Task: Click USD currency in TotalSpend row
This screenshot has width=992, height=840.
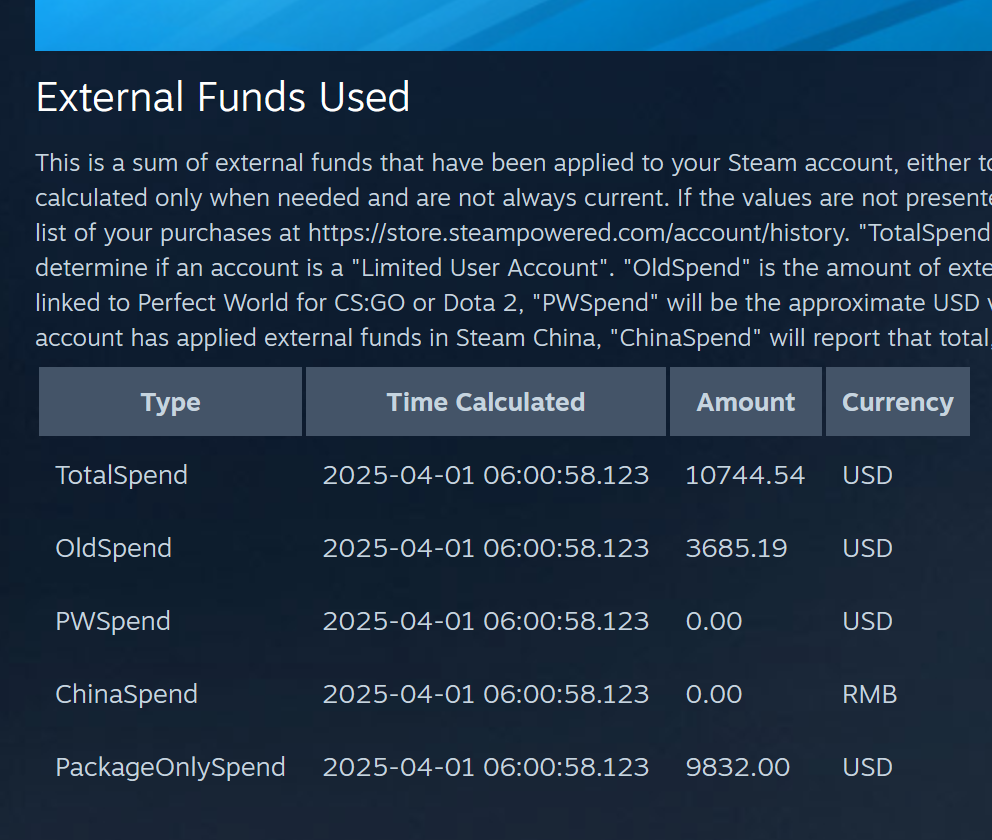Action: click(x=867, y=475)
